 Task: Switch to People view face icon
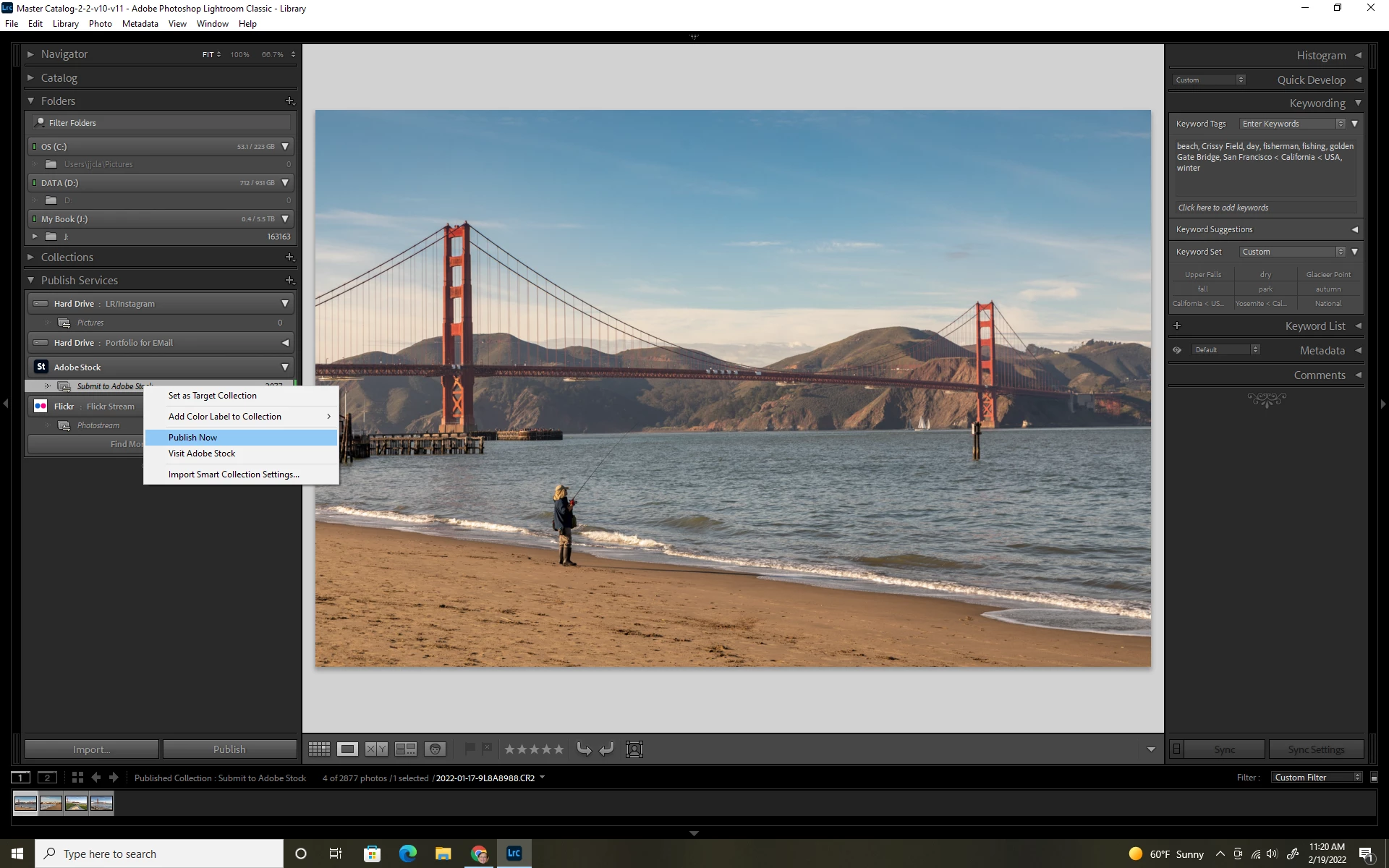click(435, 749)
